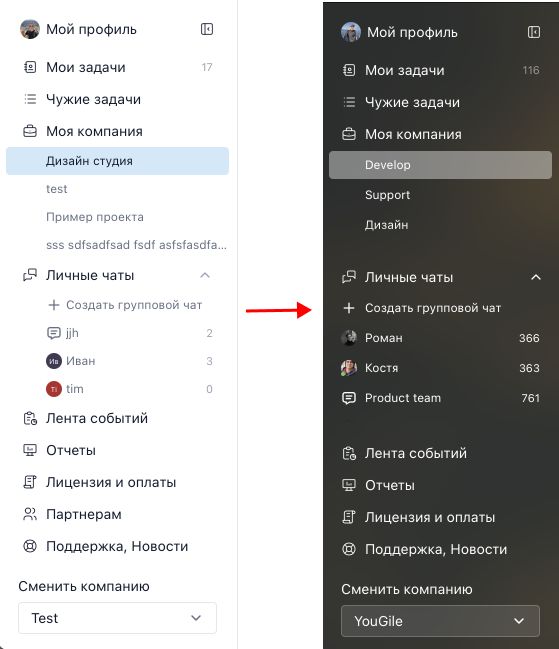Collapse Личные чаты chevron in light sidebar
The height and width of the screenshot is (649, 559).
[205, 275]
